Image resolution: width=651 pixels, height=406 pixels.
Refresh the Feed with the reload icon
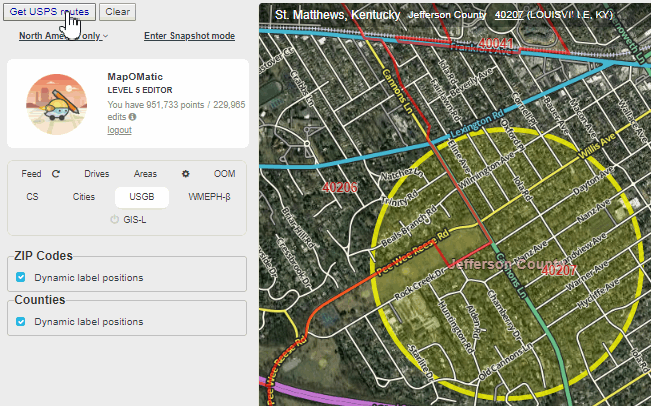coord(56,173)
